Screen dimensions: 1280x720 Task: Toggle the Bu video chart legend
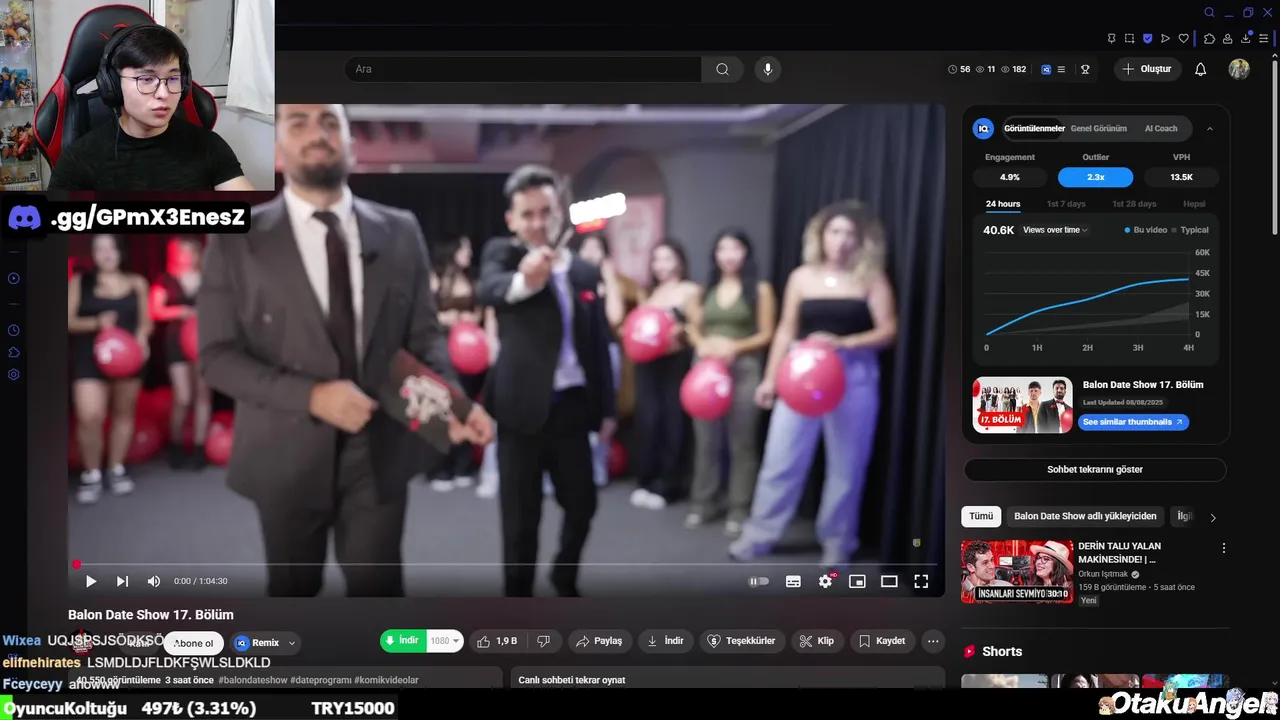(1146, 230)
